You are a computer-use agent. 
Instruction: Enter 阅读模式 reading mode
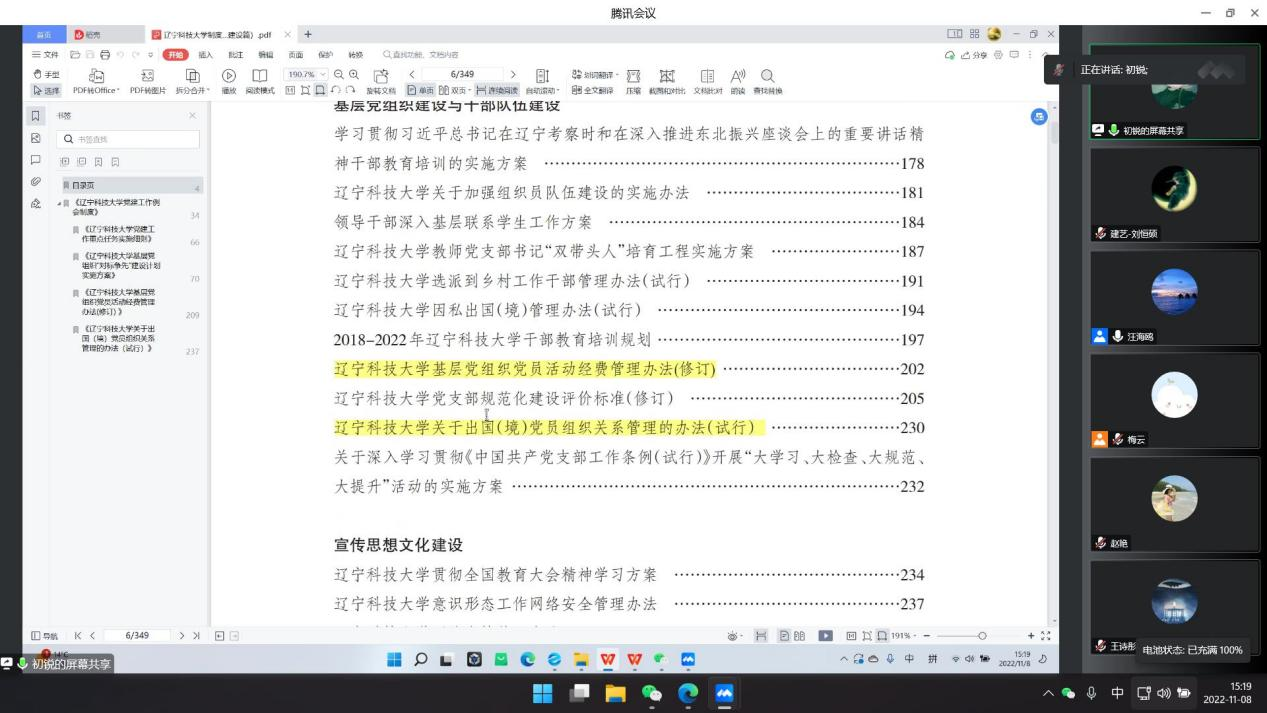[x=259, y=82]
